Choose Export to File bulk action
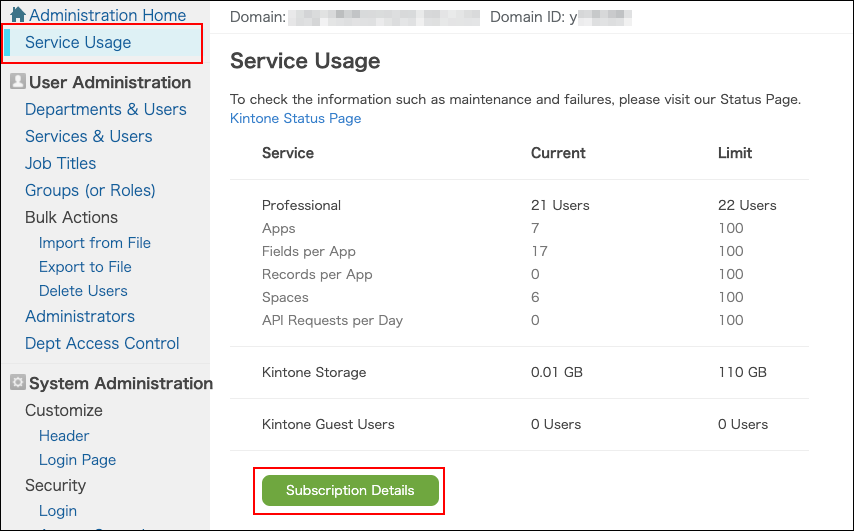The width and height of the screenshot is (854, 531). click(x=85, y=267)
